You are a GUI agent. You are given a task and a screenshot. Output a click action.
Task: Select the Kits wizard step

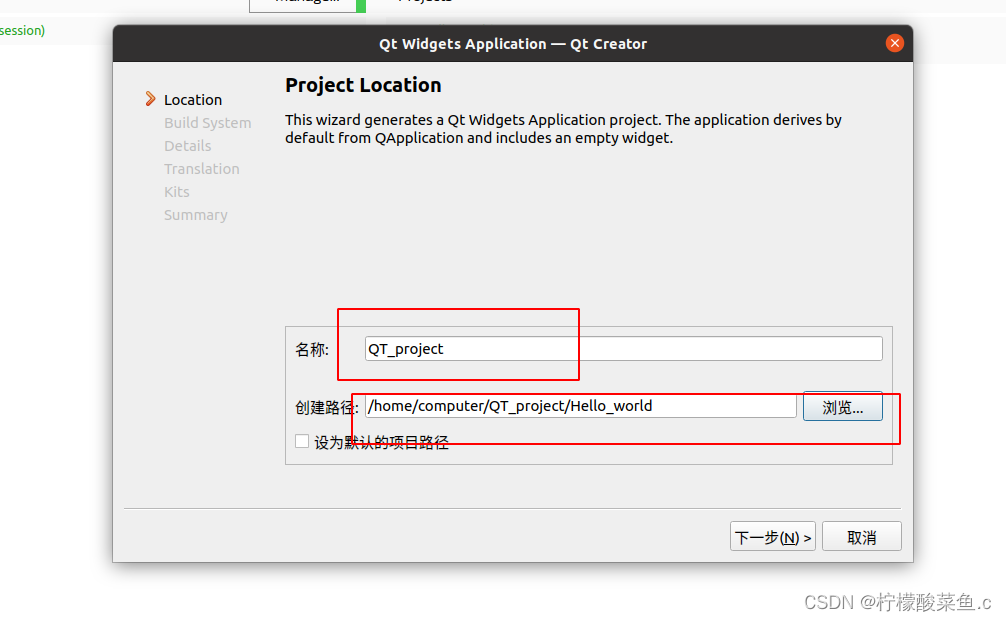[176, 192]
